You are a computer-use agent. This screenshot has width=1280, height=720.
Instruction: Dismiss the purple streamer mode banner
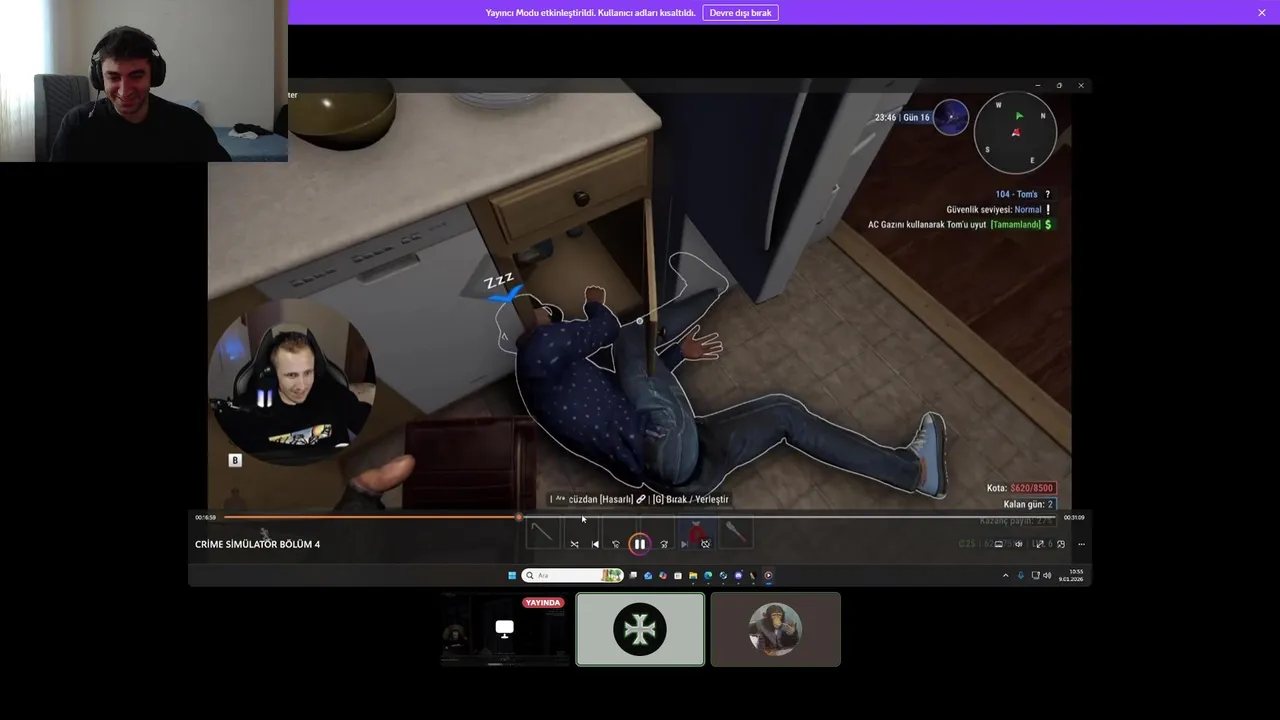[x=1262, y=13]
